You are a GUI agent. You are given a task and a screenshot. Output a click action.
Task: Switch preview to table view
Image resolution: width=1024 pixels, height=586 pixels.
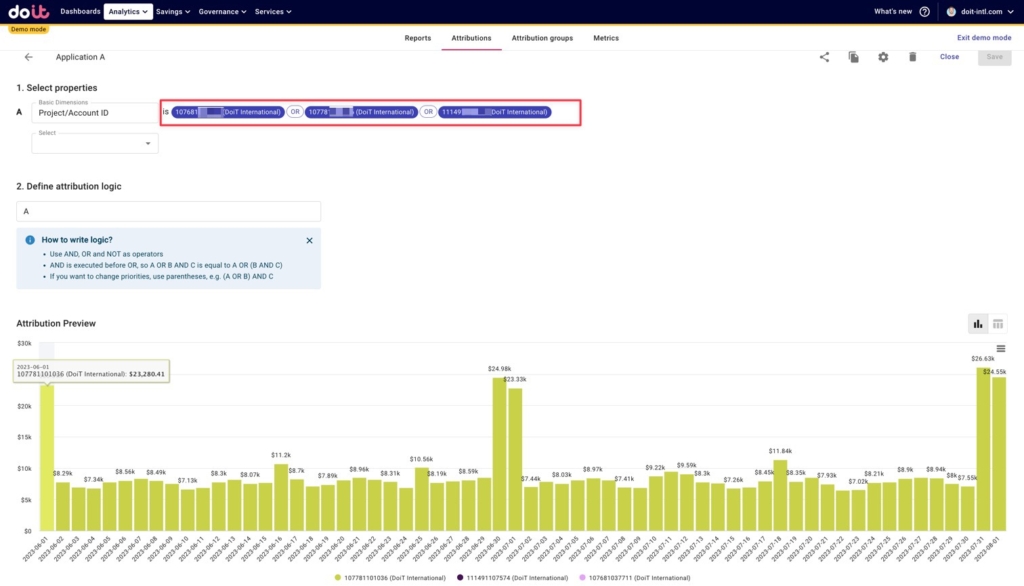tap(998, 324)
